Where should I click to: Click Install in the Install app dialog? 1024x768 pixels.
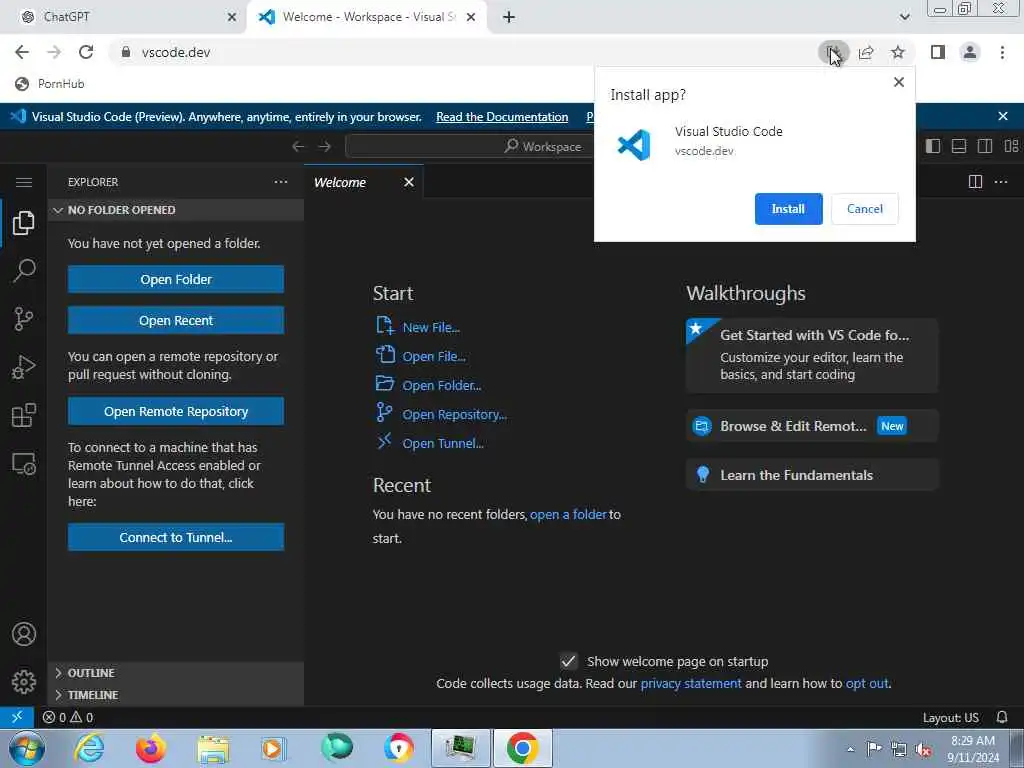tap(788, 209)
